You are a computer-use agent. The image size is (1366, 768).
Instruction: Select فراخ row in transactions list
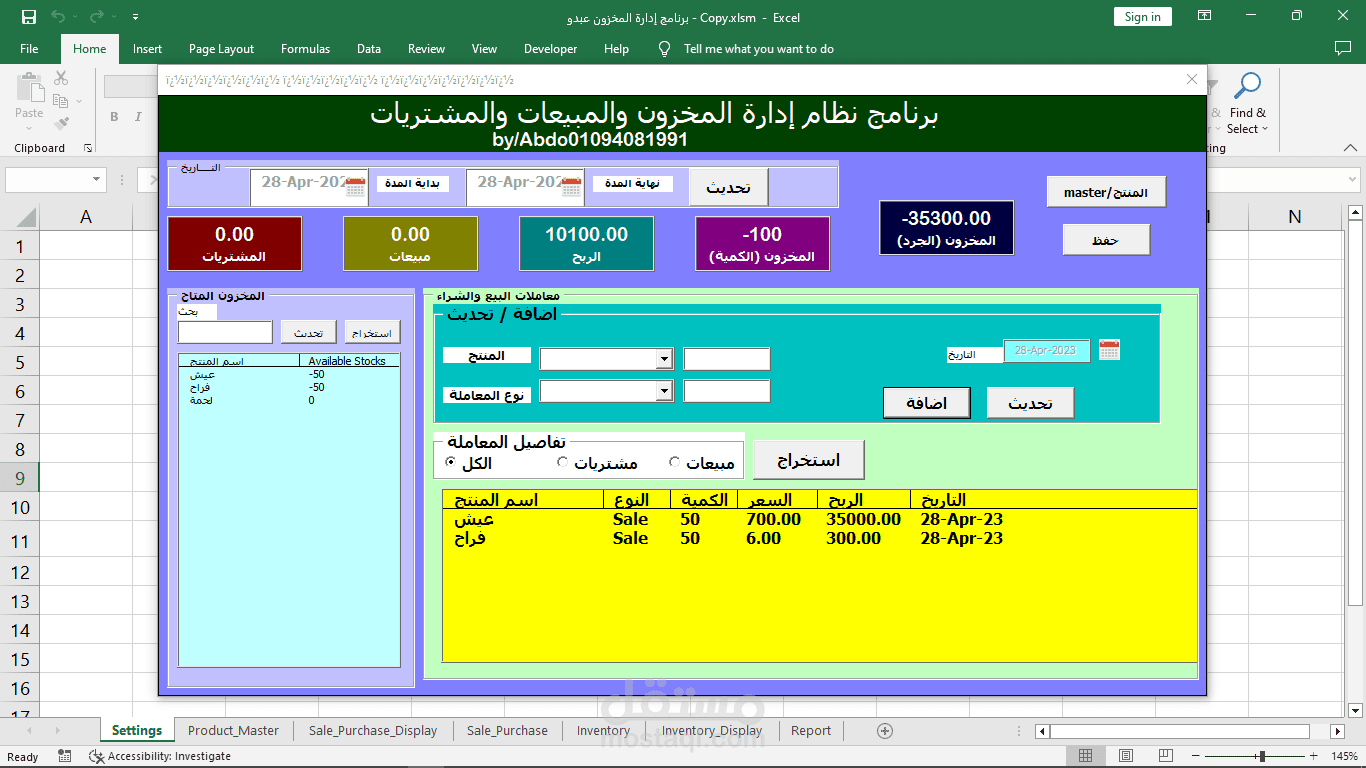[x=819, y=538]
